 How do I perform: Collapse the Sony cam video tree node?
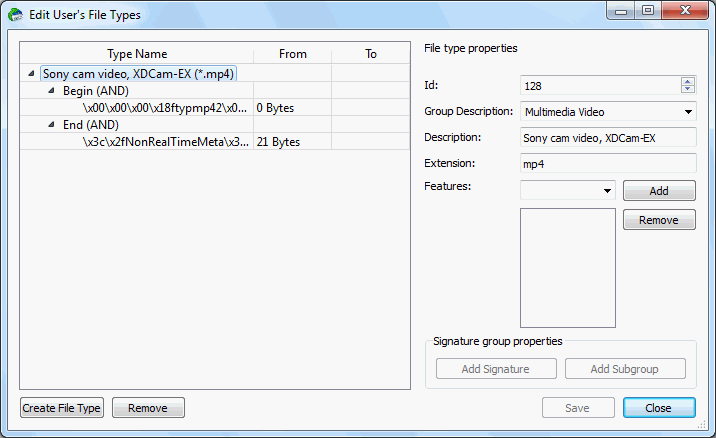(31, 74)
